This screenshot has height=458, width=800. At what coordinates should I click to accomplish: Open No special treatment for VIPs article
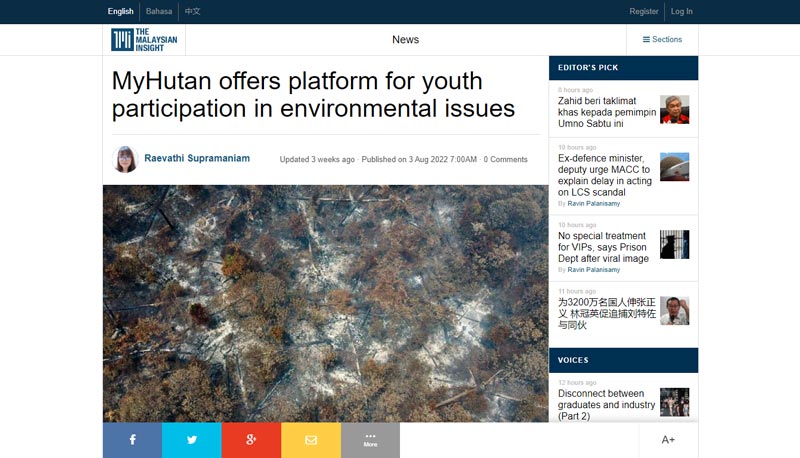[603, 247]
